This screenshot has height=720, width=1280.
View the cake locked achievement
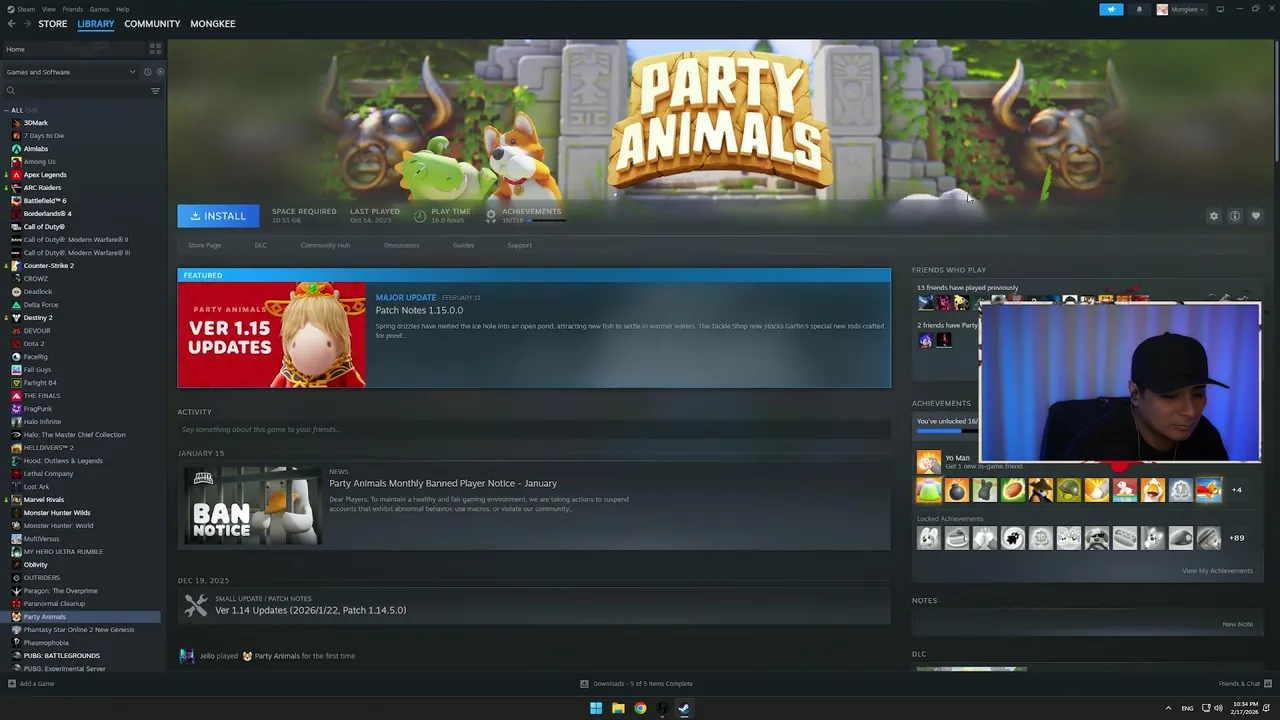pos(957,538)
